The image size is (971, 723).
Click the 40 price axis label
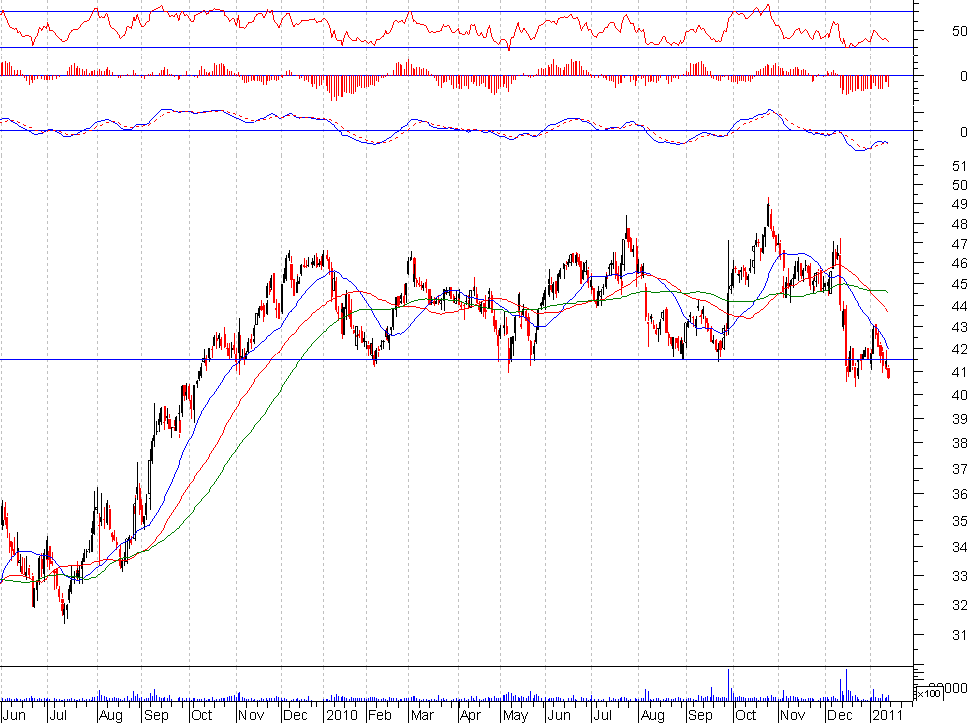(x=959, y=395)
